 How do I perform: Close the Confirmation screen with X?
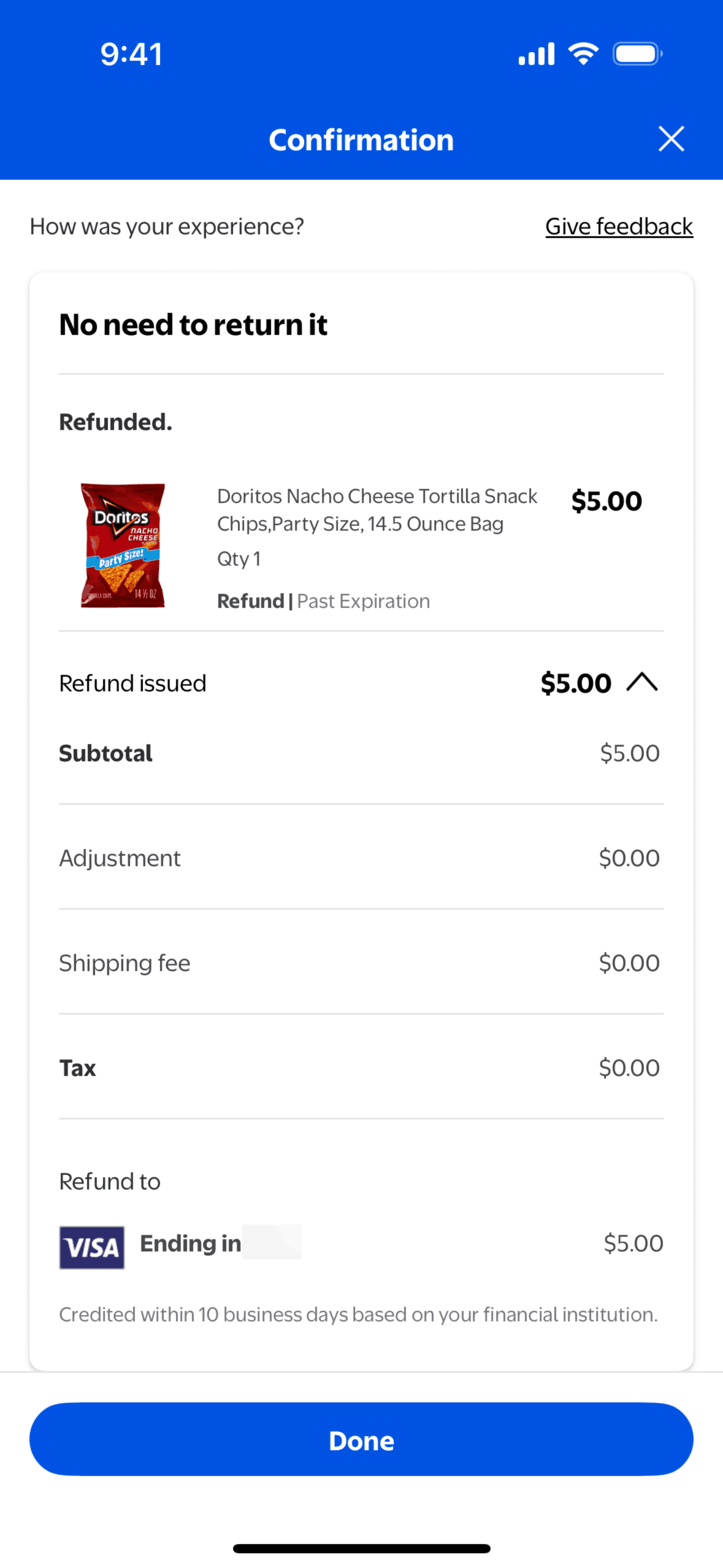tap(671, 139)
